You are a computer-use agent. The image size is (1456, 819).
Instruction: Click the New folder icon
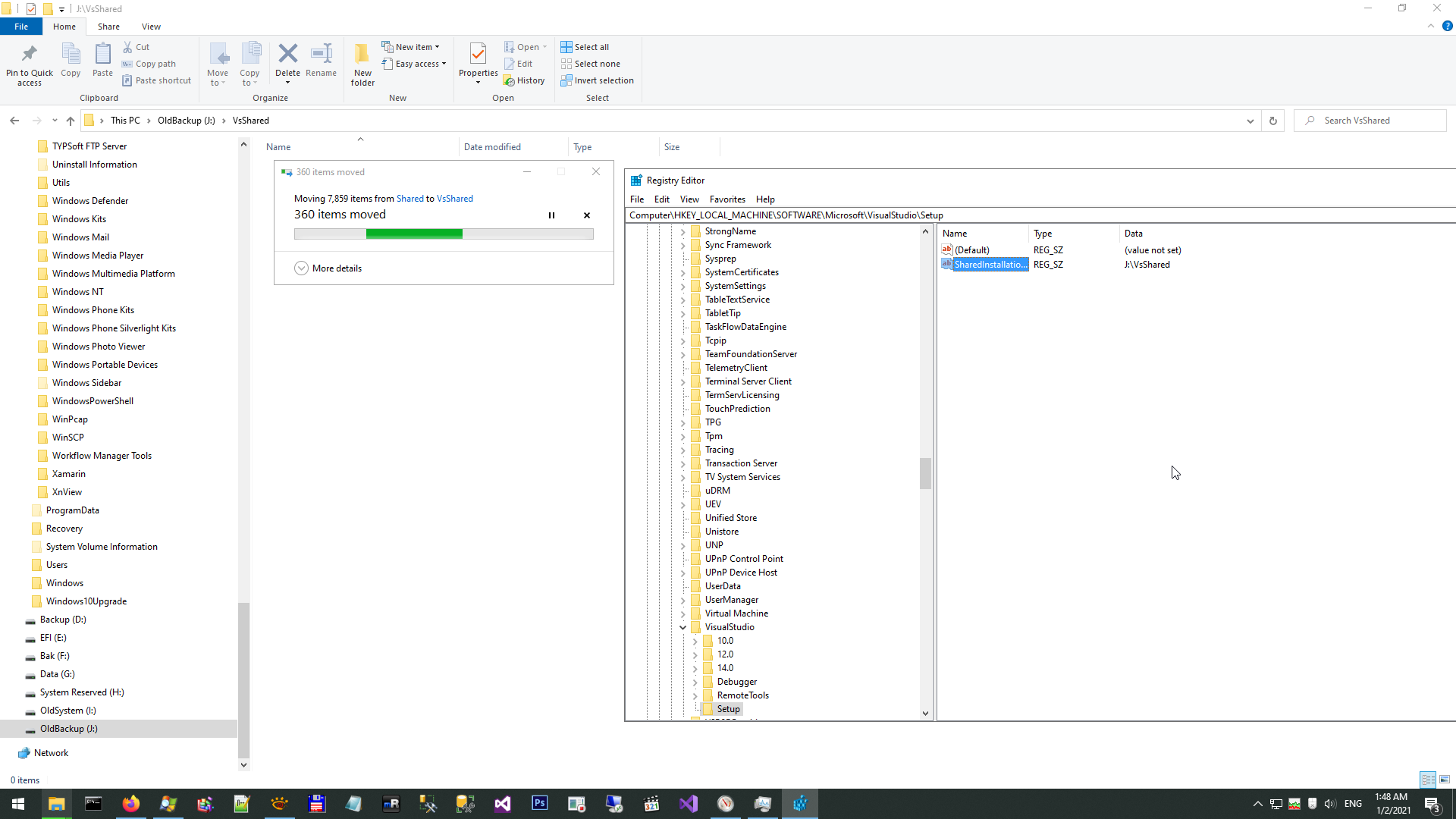pos(362,55)
